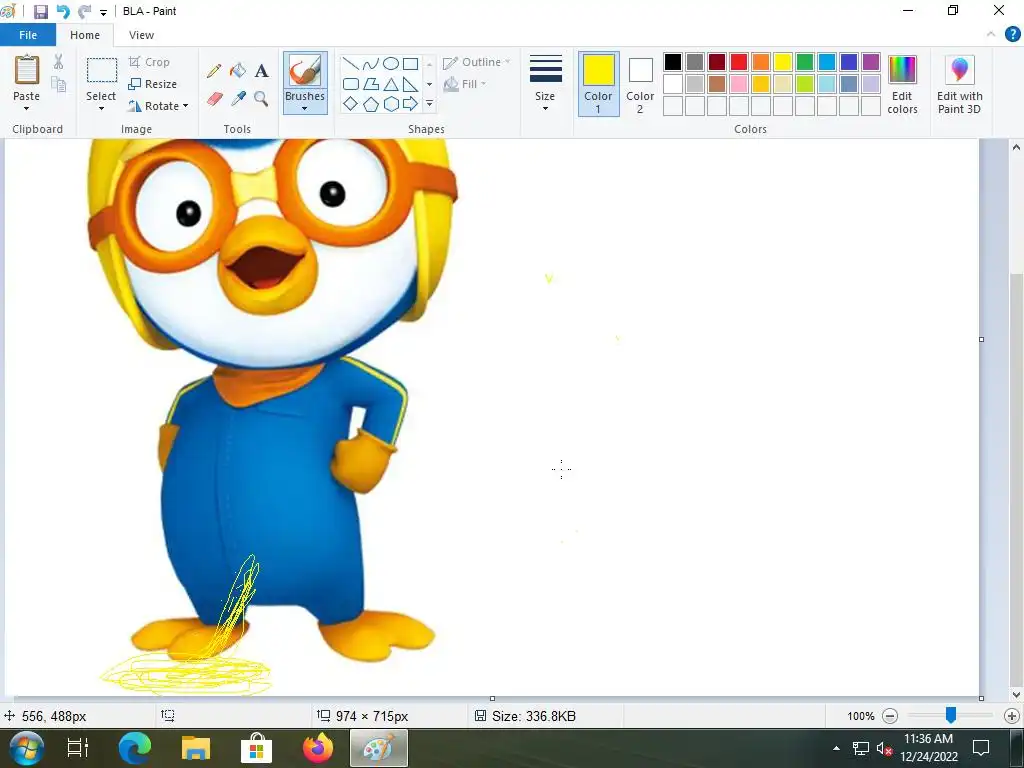This screenshot has width=1024, height=768.
Task: Click the Cut scissors icon
Action: click(59, 62)
